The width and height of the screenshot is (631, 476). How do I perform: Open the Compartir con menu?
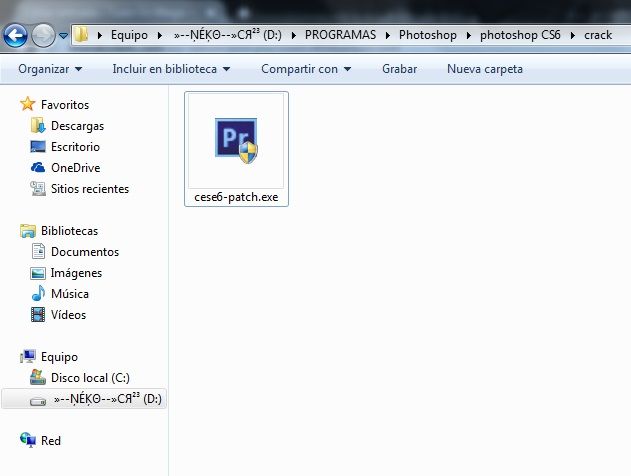(x=306, y=69)
